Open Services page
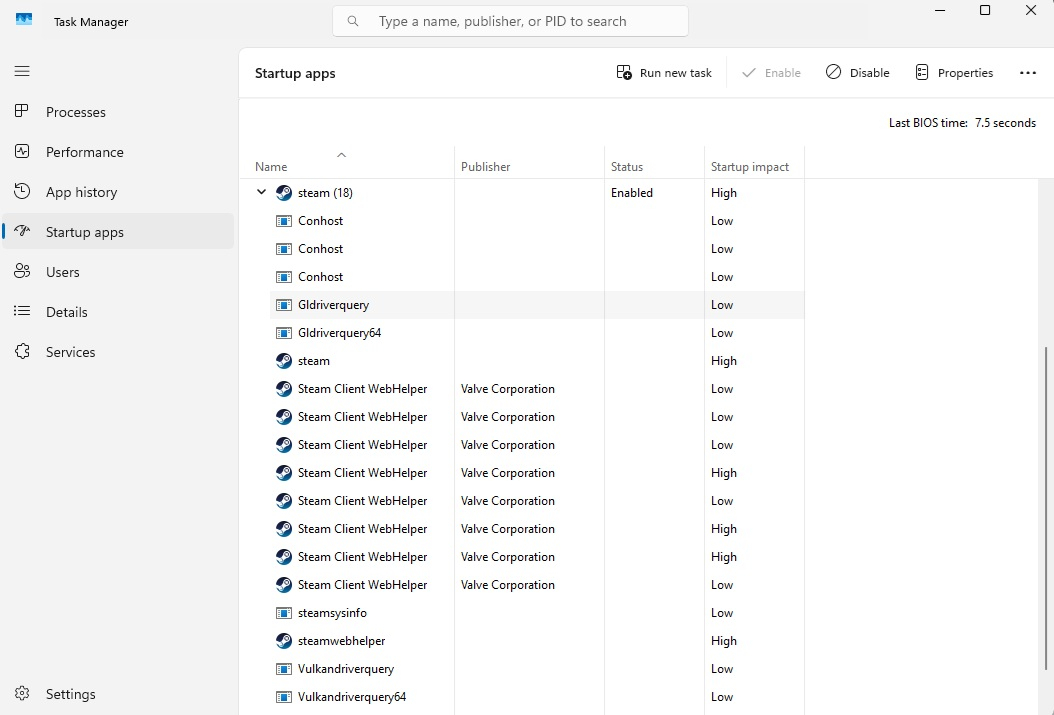1054x715 pixels. pyautogui.click(x=118, y=351)
